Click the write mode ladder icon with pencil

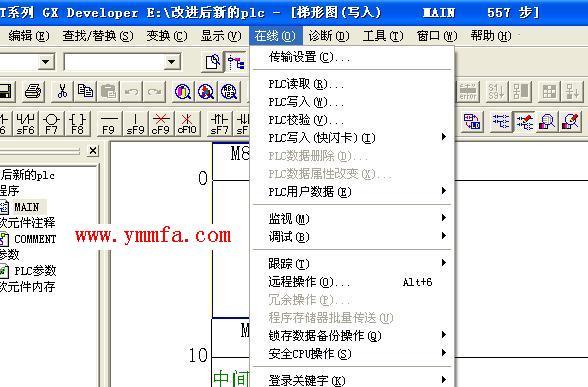524,122
